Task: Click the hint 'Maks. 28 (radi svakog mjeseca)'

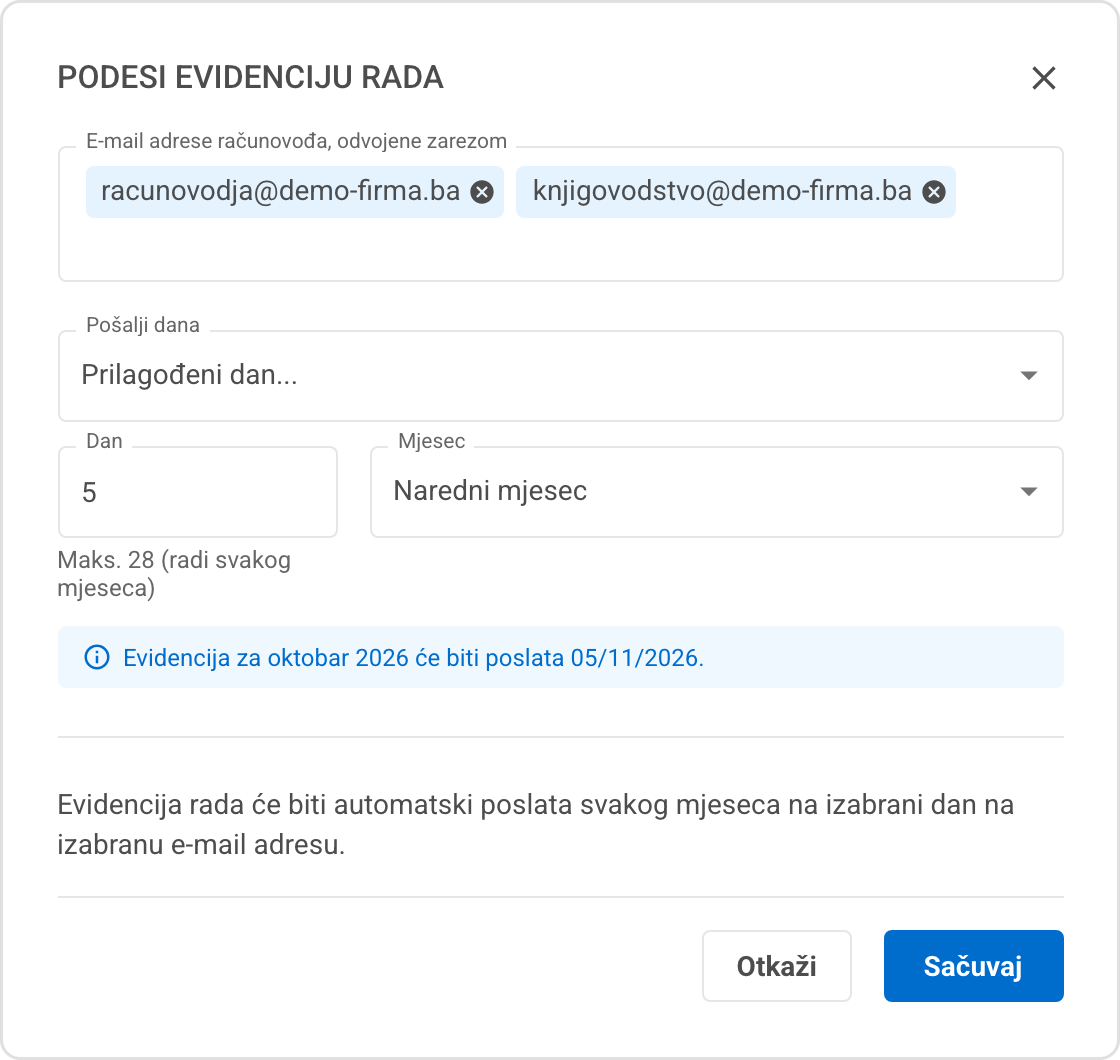Action: coord(174,574)
